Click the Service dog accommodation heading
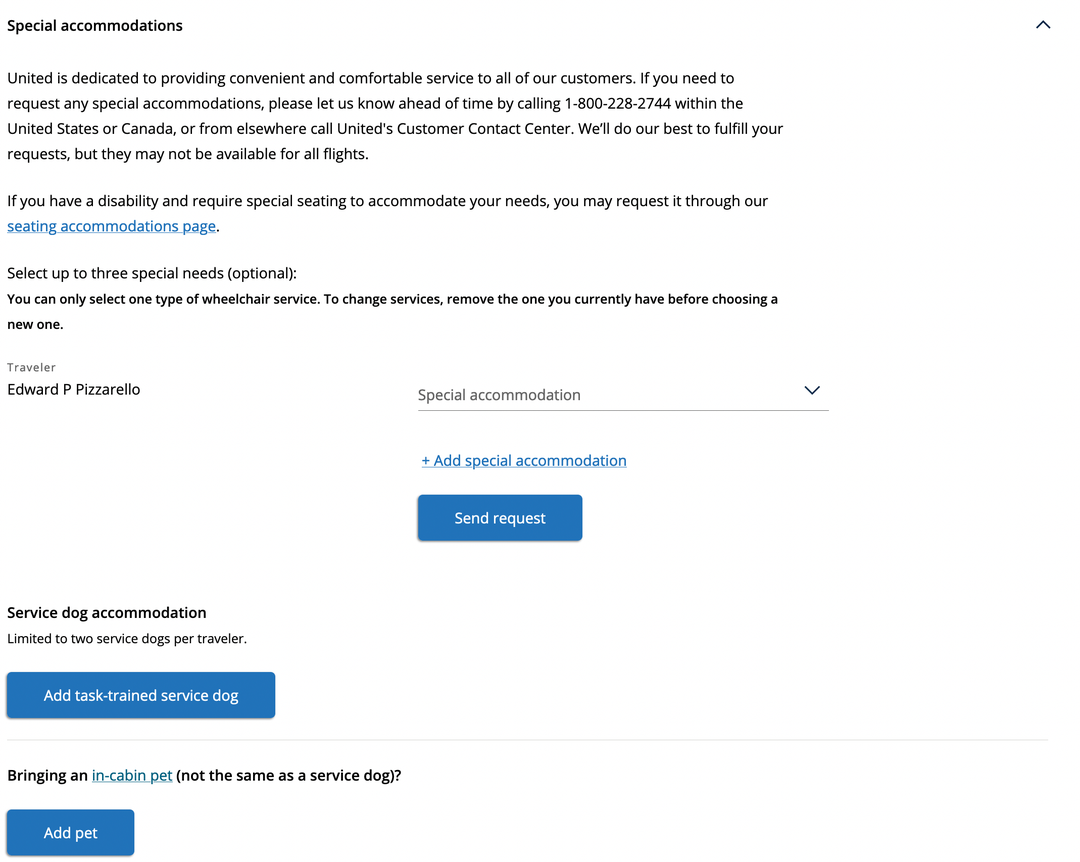The height and width of the screenshot is (862, 1080). tap(107, 613)
